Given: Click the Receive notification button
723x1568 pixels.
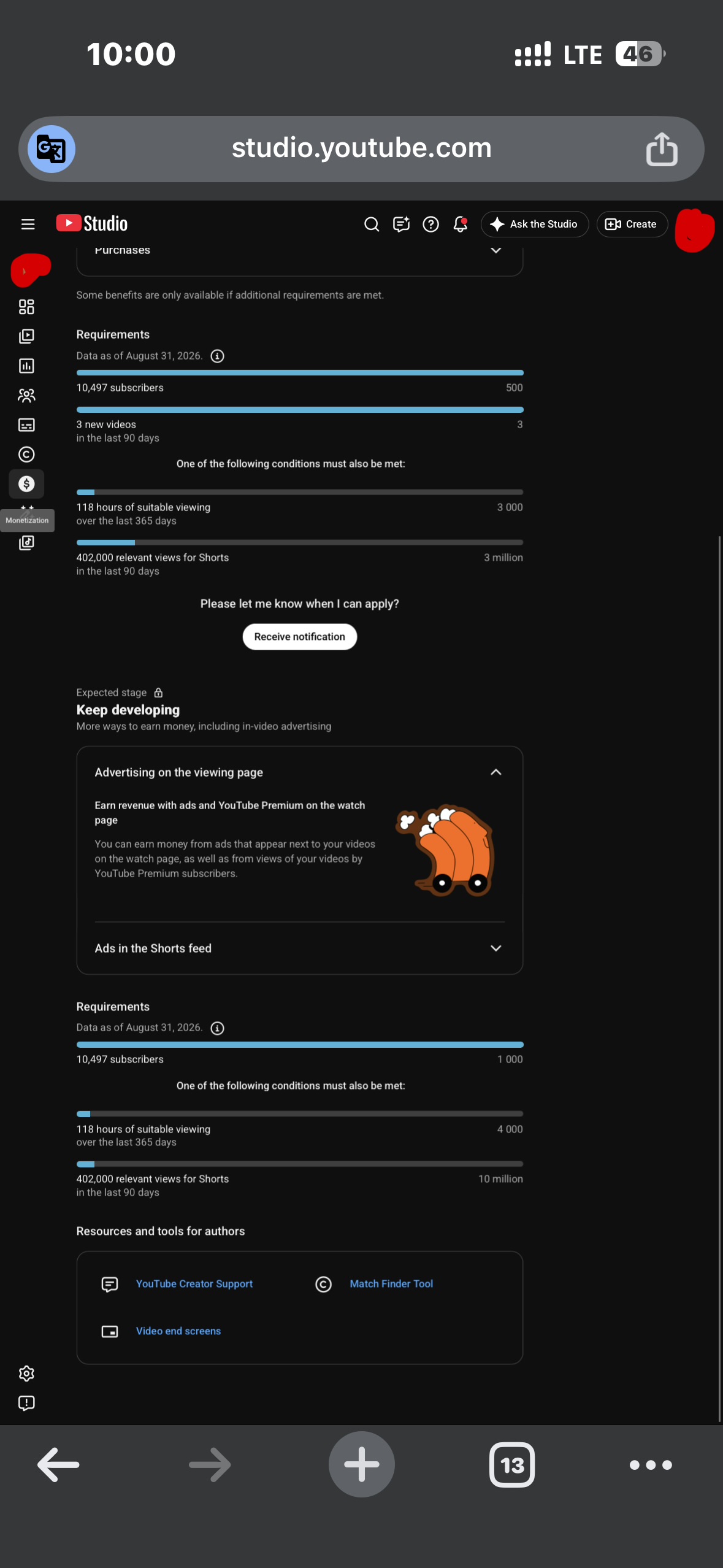Looking at the screenshot, I should pyautogui.click(x=300, y=637).
